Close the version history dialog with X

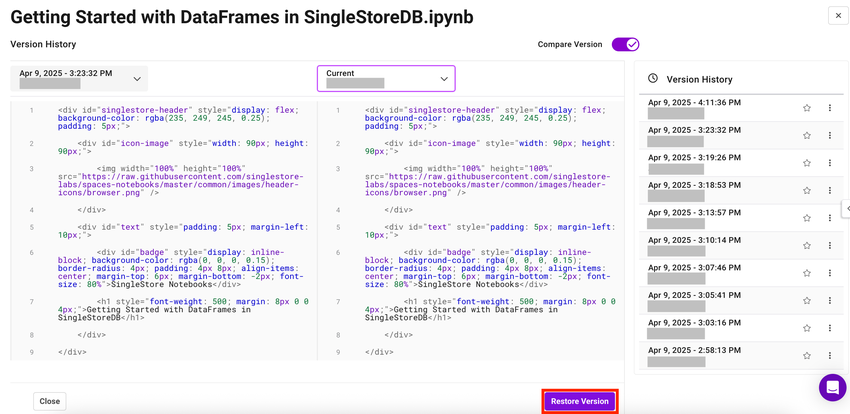(838, 16)
